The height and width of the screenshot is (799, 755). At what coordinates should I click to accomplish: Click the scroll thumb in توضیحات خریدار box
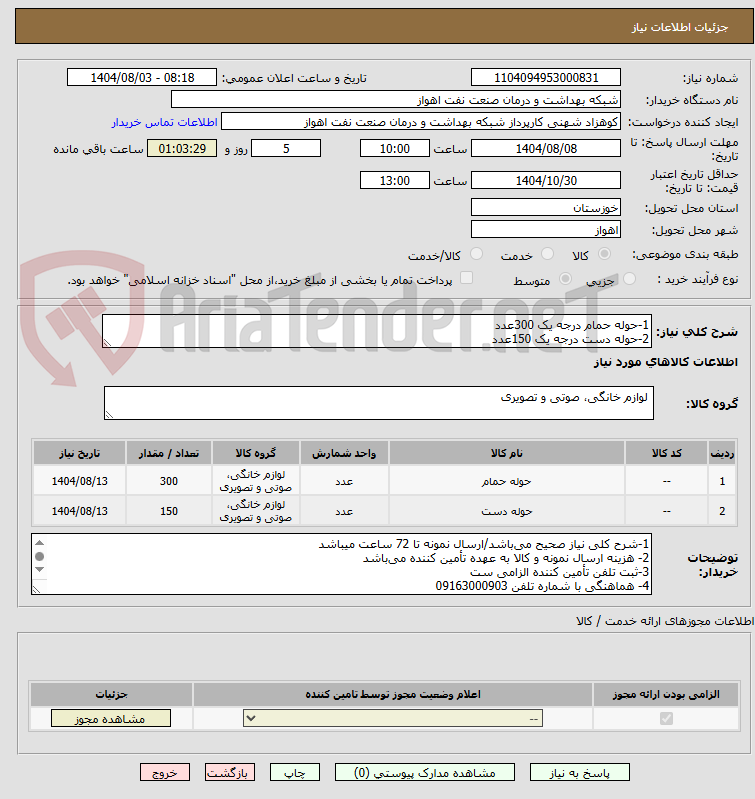coord(40,556)
